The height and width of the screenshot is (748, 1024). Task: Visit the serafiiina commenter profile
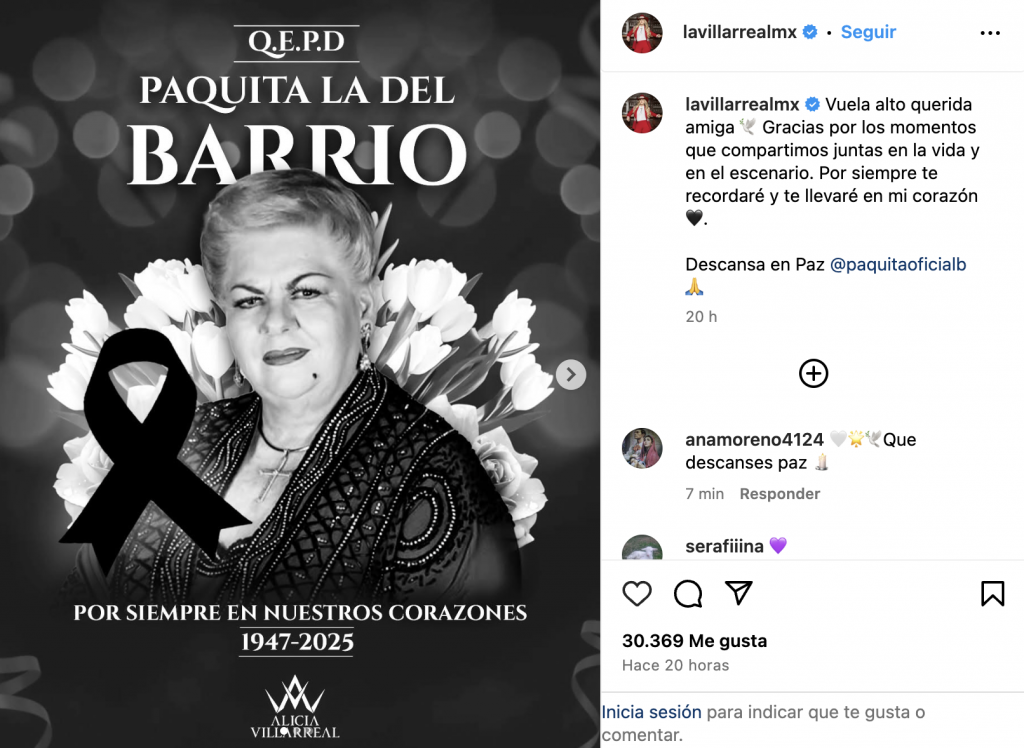[724, 546]
